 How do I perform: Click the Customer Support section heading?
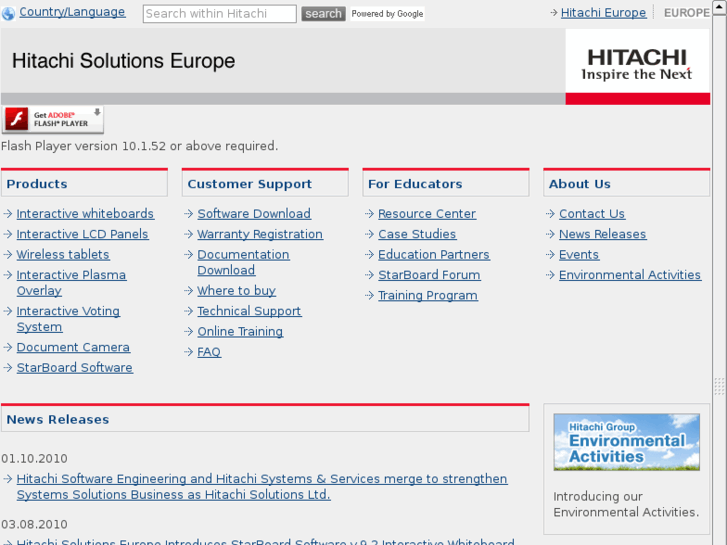[250, 184]
